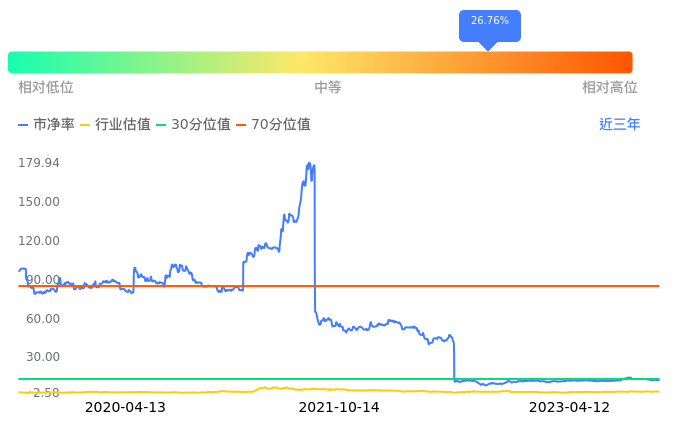Toggle the 行业估值 legend series
Image resolution: width=686 pixels, height=442 pixels.
[115, 125]
